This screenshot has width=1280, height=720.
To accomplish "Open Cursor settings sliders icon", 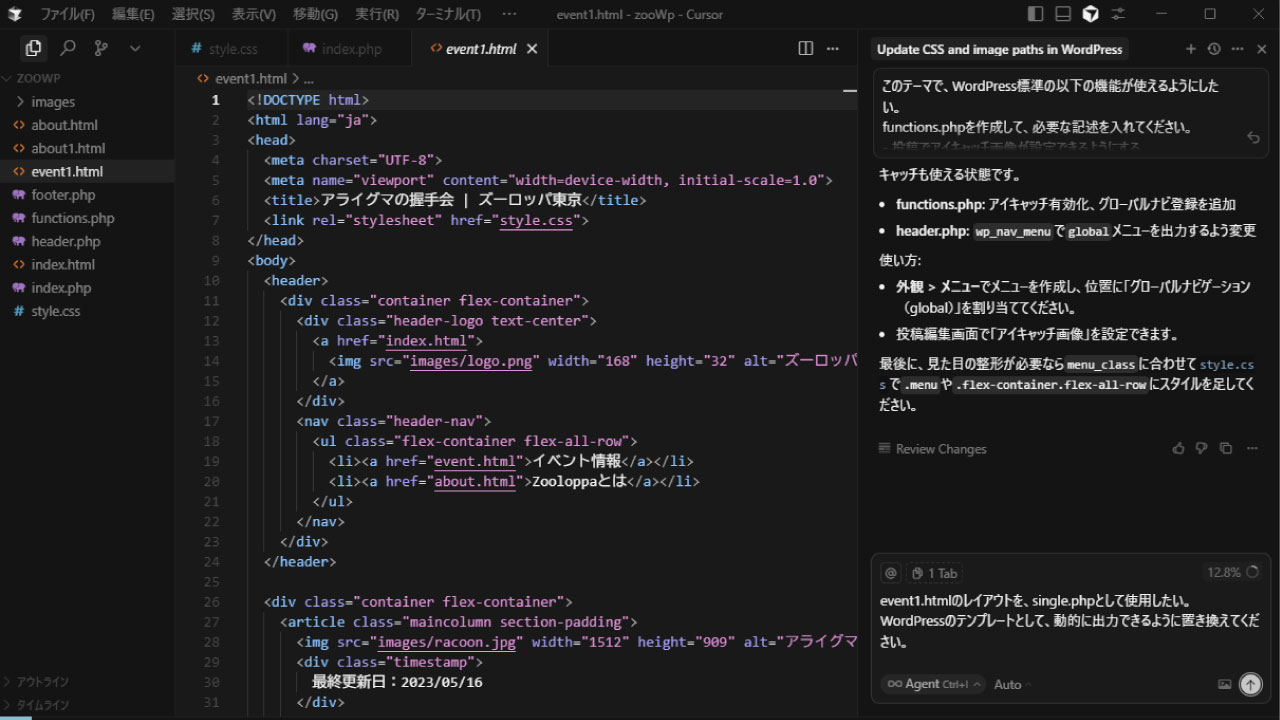I will point(1118,14).
